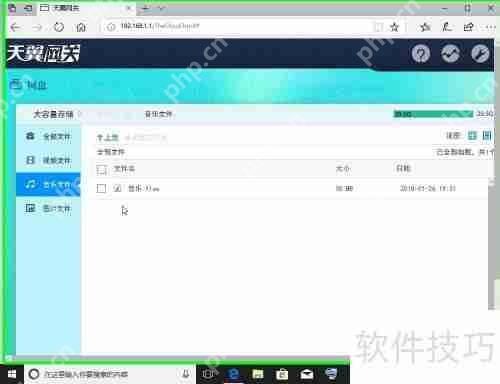This screenshot has height=384, width=500.
Task: Open the wrench settings icon
Action: [x=480, y=53]
